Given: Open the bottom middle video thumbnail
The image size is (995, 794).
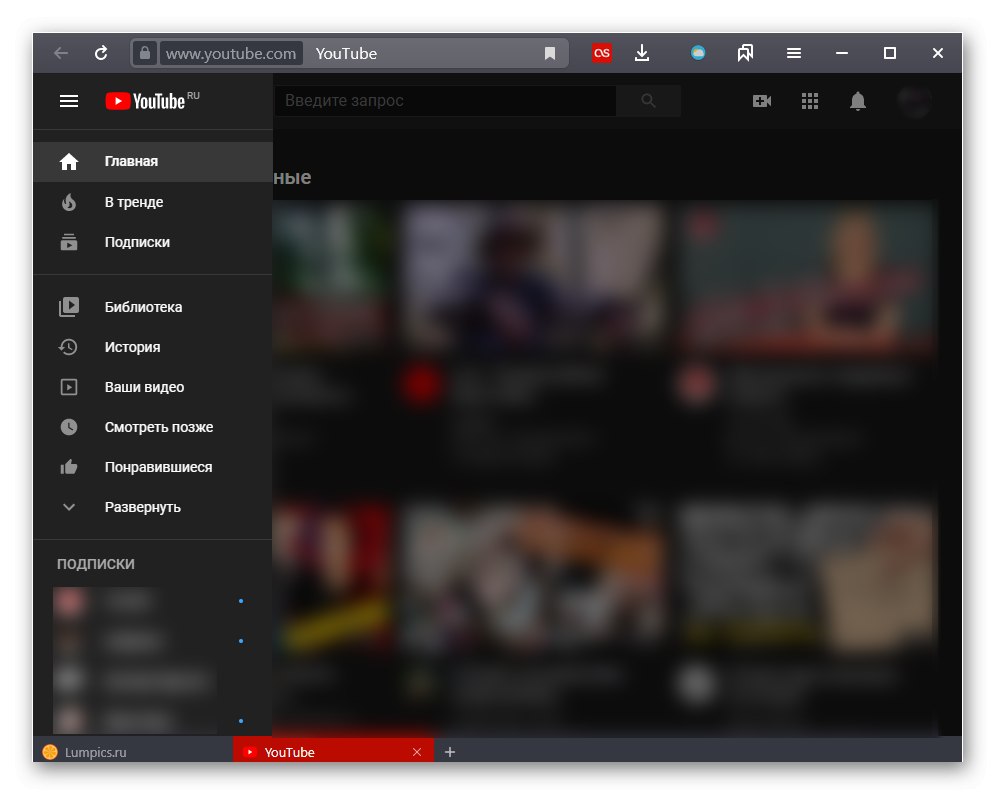Looking at the screenshot, I should click(x=533, y=576).
